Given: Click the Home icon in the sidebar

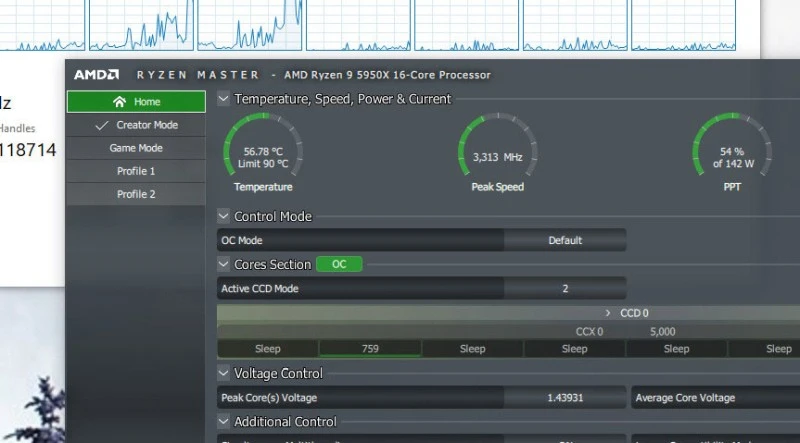Looking at the screenshot, I should point(120,102).
